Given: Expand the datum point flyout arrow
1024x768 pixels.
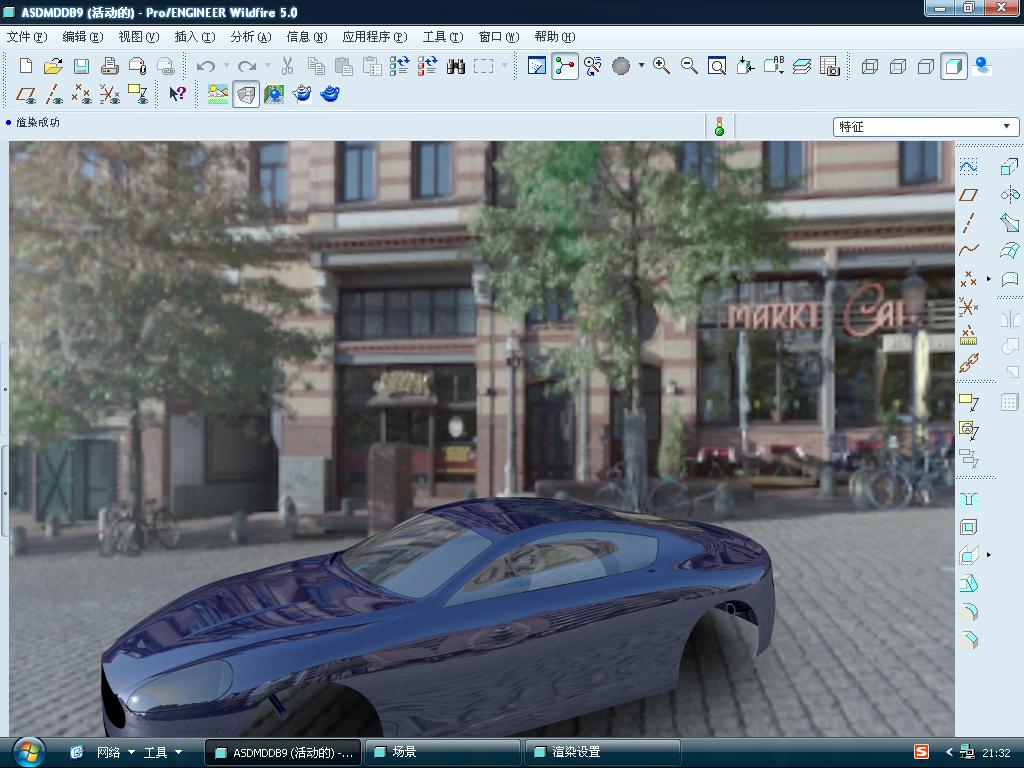Looking at the screenshot, I should click(989, 278).
